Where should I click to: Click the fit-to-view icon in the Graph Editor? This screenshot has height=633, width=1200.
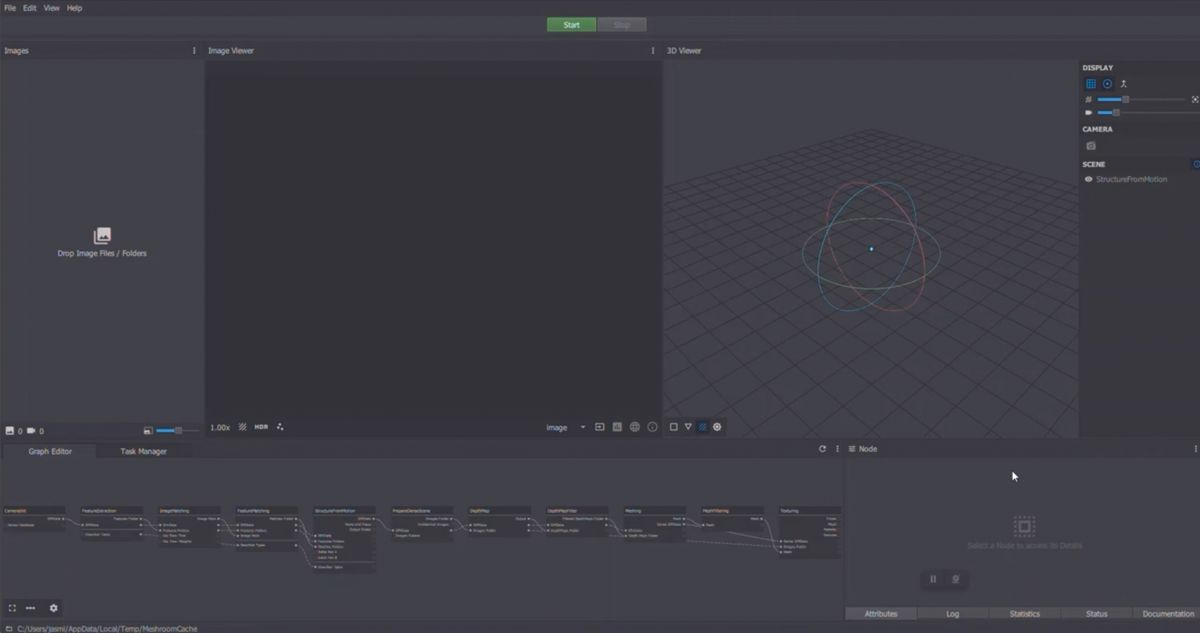pyautogui.click(x=12, y=608)
